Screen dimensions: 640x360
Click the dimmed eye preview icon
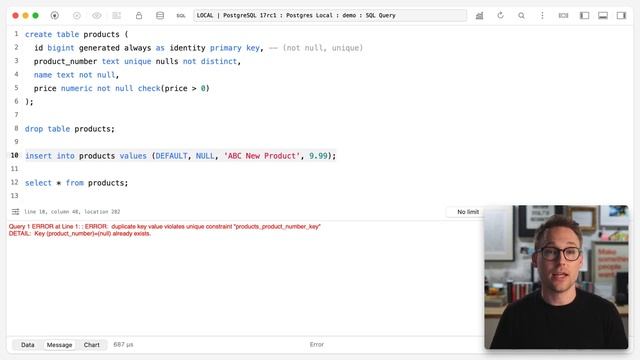97,16
